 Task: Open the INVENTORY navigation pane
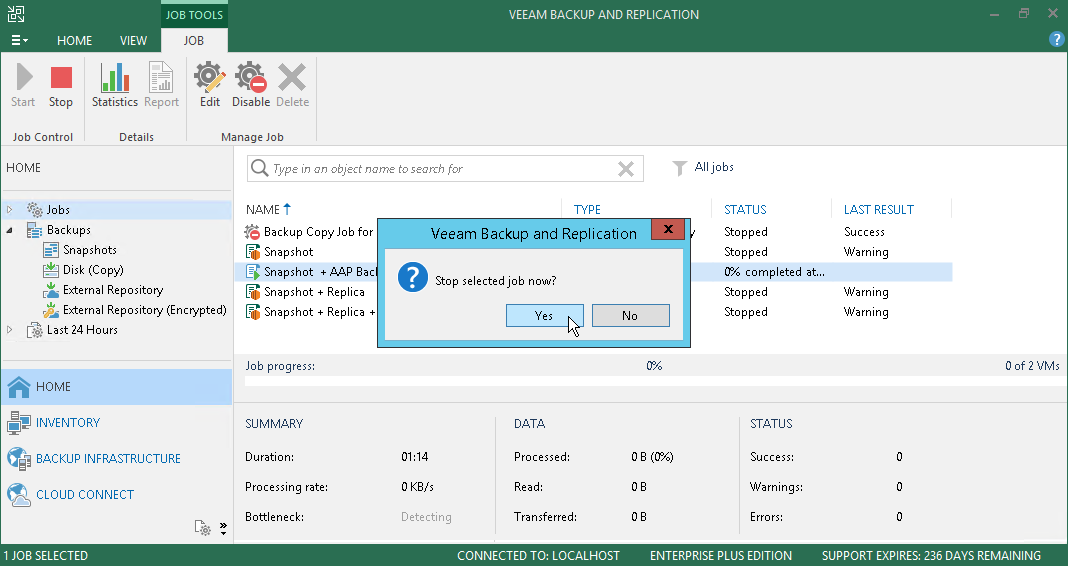116,423
